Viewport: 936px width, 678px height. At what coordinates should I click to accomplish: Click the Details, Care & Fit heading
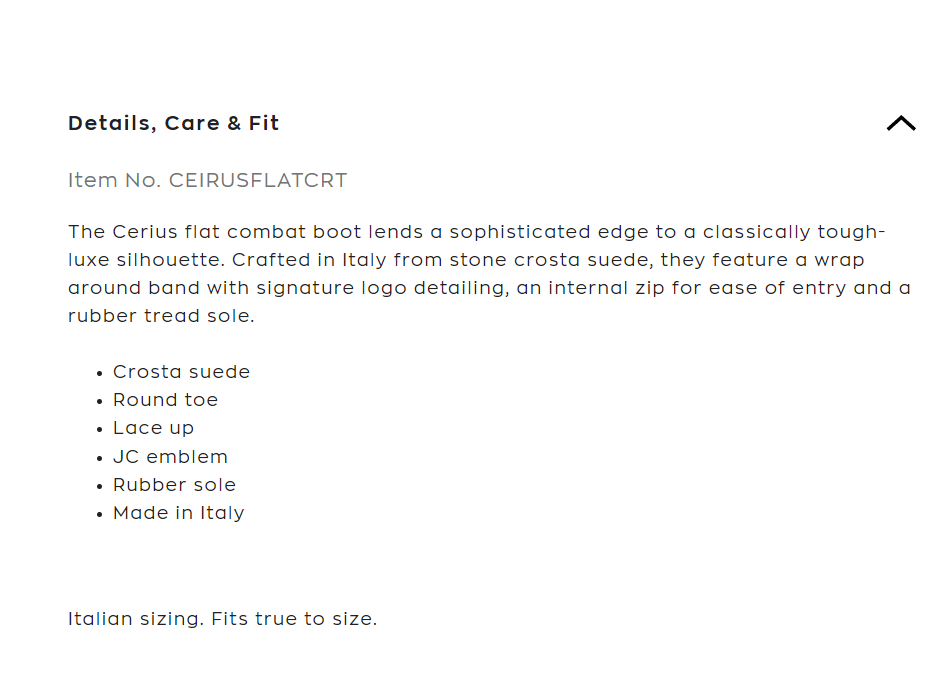pos(173,123)
